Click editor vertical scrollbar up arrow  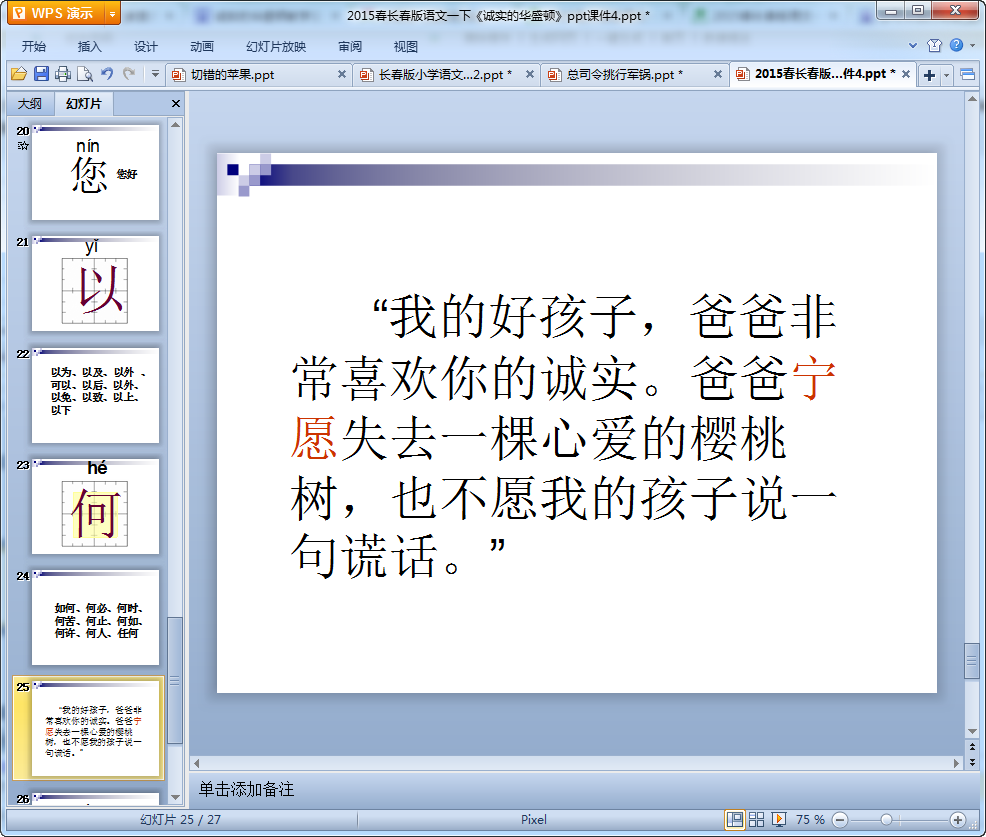click(972, 99)
